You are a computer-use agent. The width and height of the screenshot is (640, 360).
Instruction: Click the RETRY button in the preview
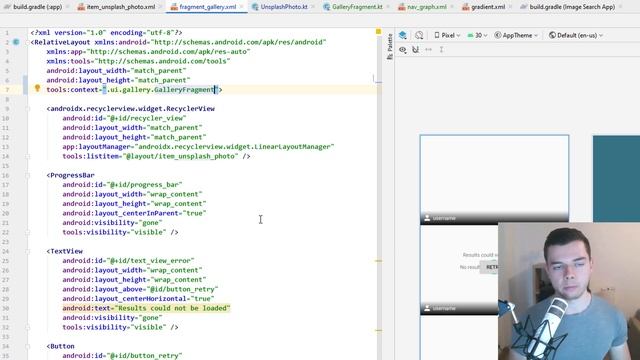tap(489, 267)
